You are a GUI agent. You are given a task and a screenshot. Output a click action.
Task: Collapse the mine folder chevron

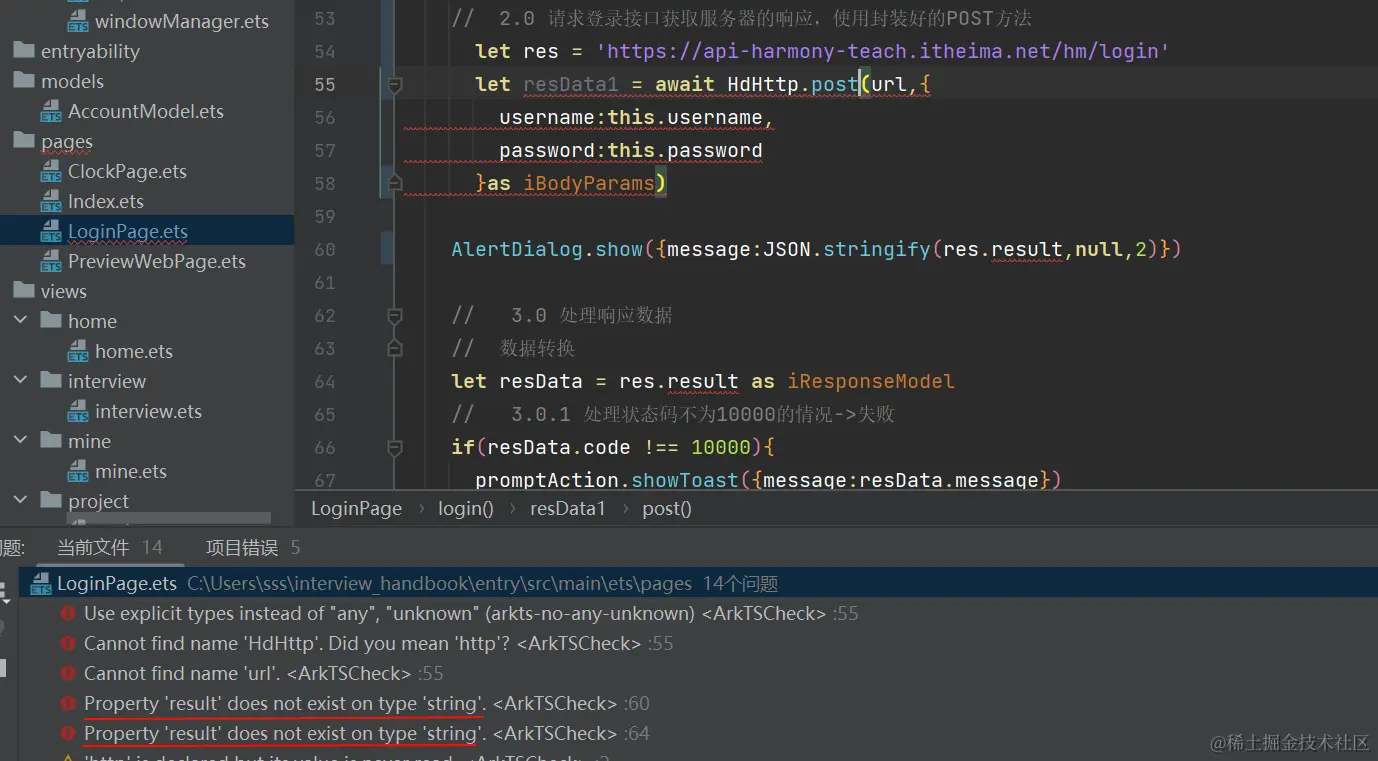click(x=20, y=441)
